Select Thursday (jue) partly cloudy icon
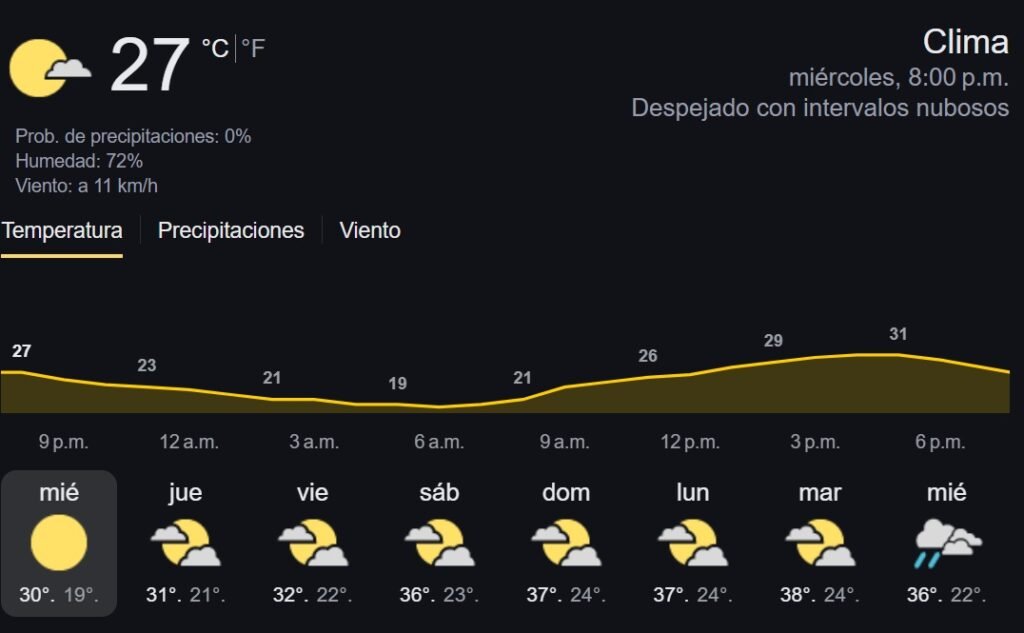The height and width of the screenshot is (633, 1024). (185, 542)
